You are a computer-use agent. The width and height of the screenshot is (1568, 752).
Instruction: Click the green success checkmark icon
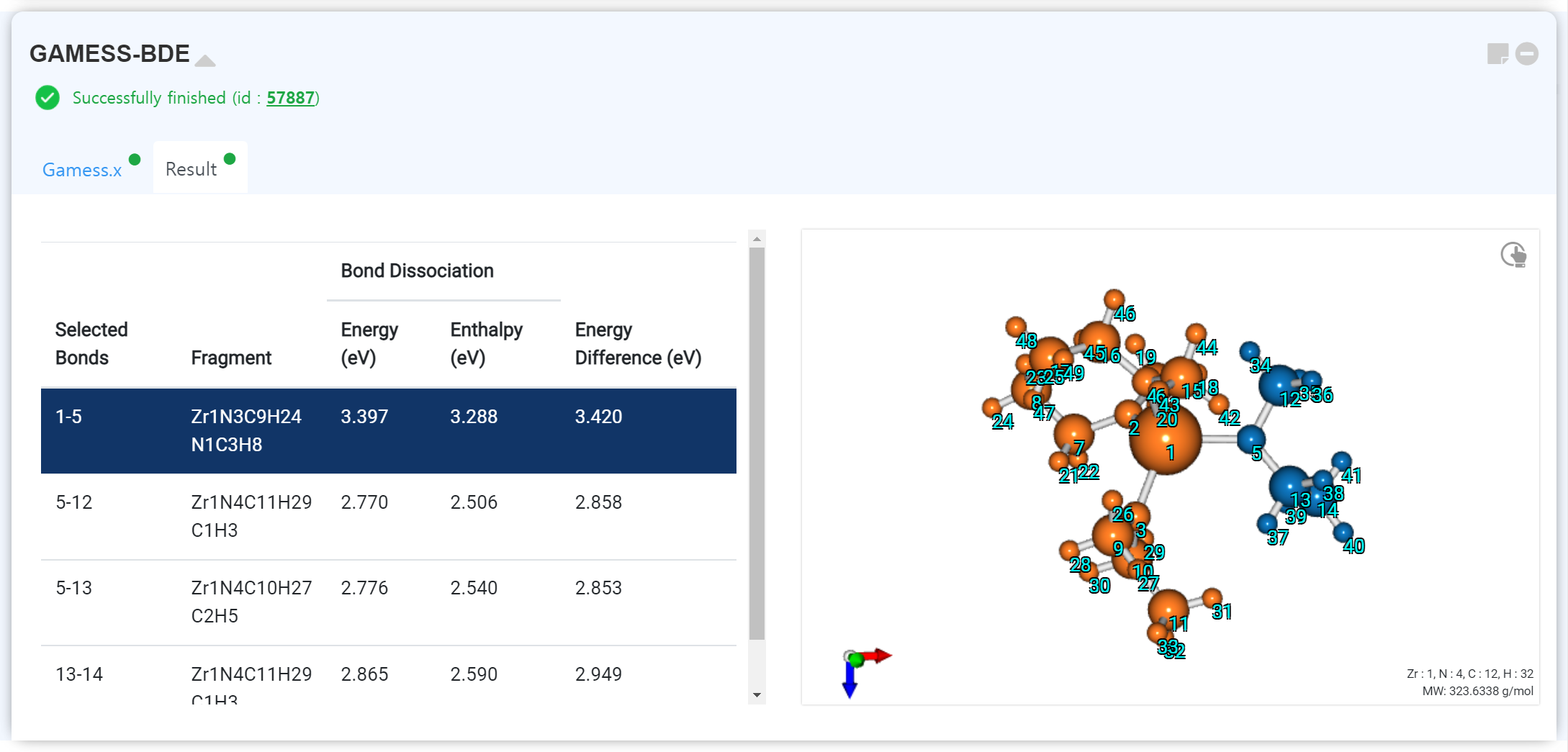coord(48,97)
